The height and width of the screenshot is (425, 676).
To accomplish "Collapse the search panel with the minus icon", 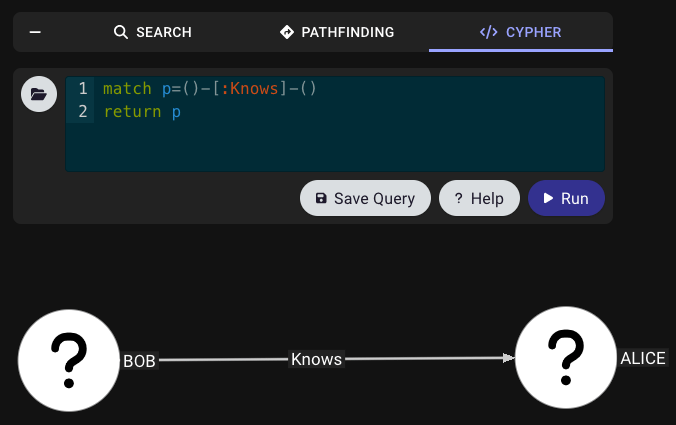I will (35, 32).
